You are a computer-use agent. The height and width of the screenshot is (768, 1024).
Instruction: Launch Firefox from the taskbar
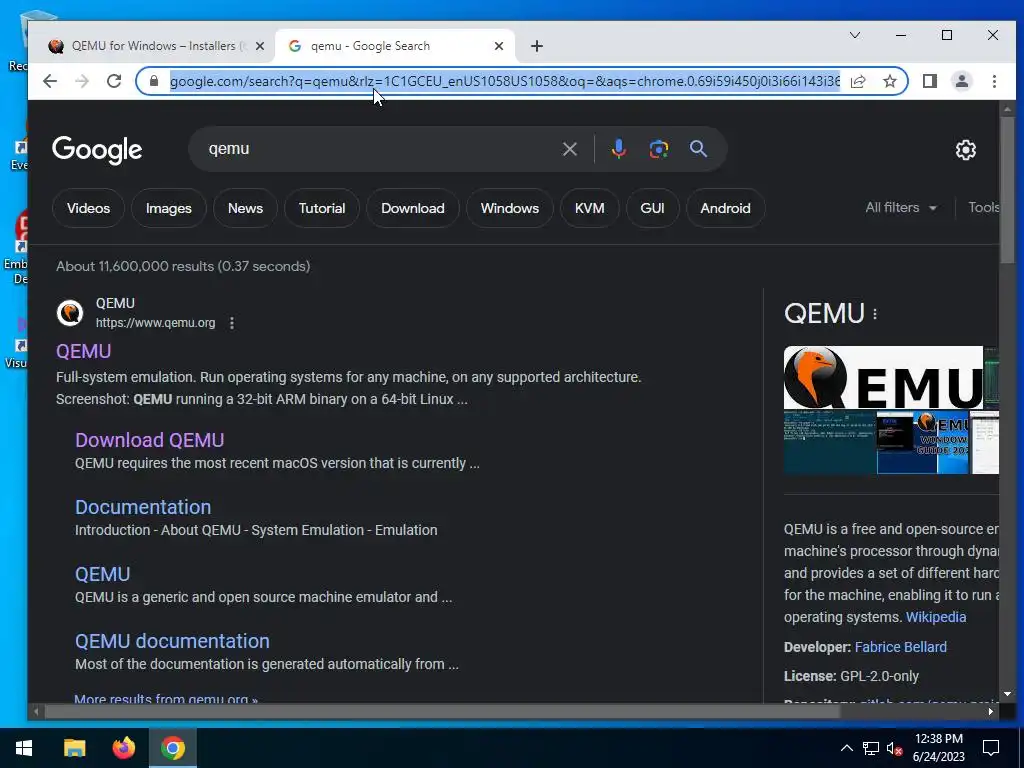(x=123, y=748)
